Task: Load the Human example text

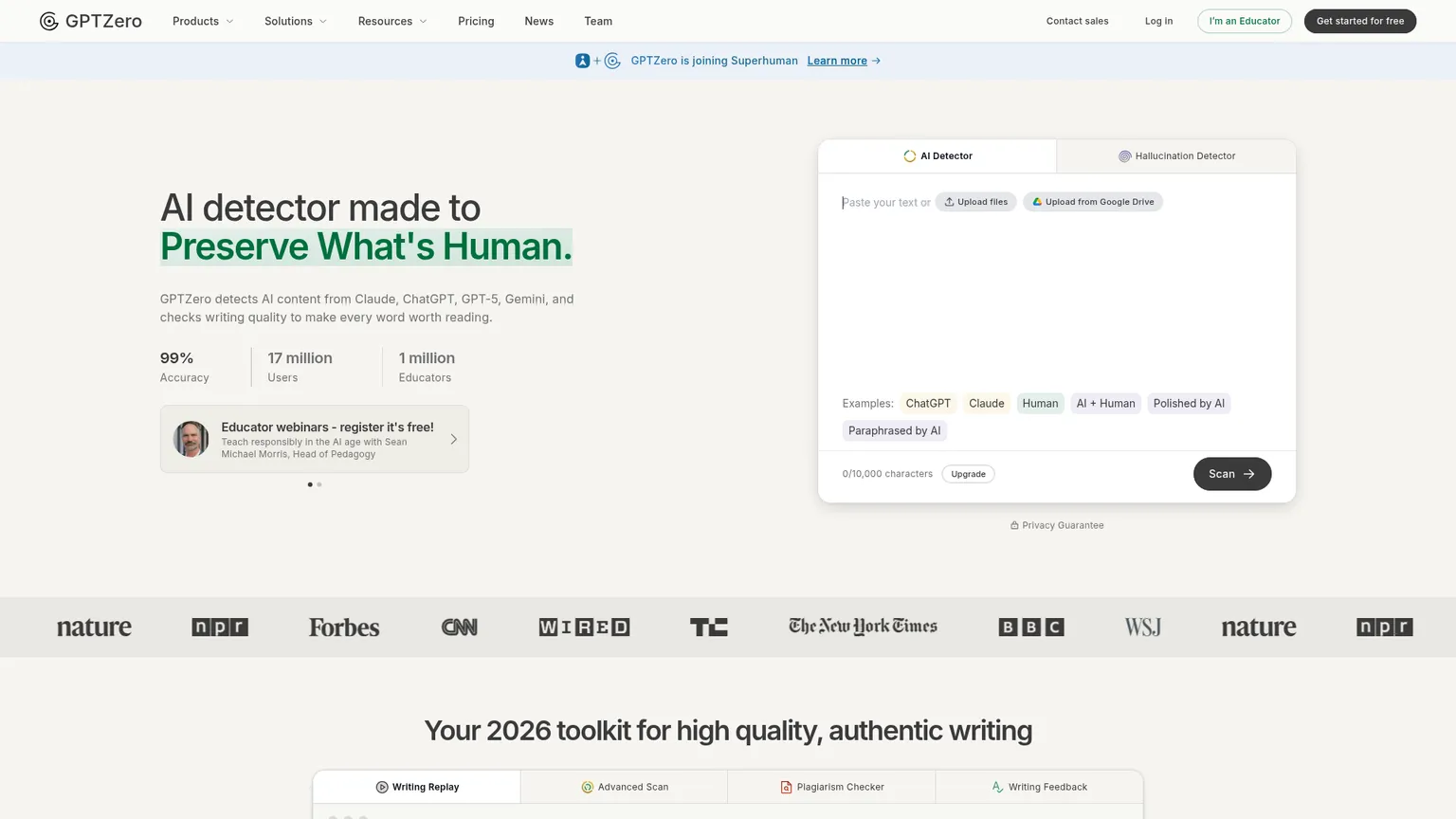Action: coord(1040,404)
